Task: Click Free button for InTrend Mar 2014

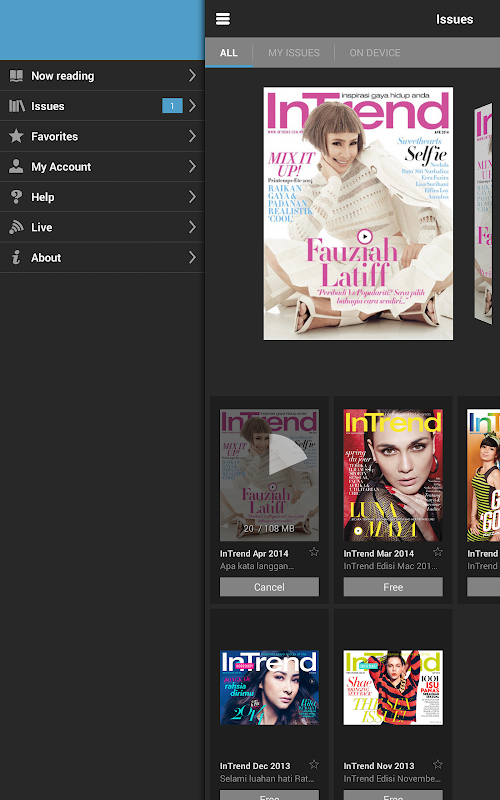Action: click(x=393, y=587)
